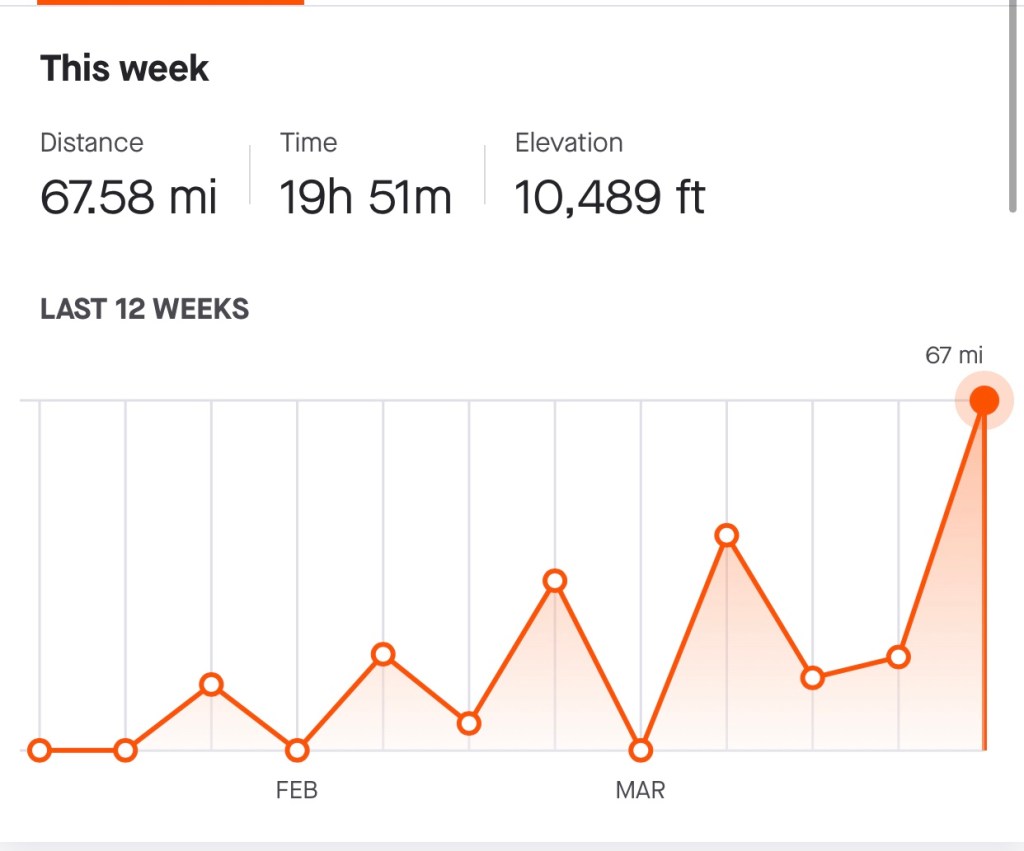Image resolution: width=1024 pixels, height=851 pixels.
Task: Tap the Time 19h 51m stat
Action: point(365,197)
